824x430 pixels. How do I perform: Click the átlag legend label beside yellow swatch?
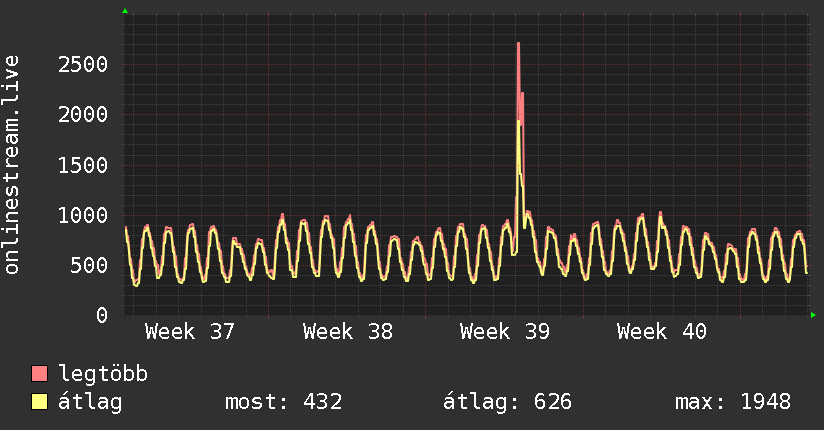point(90,402)
